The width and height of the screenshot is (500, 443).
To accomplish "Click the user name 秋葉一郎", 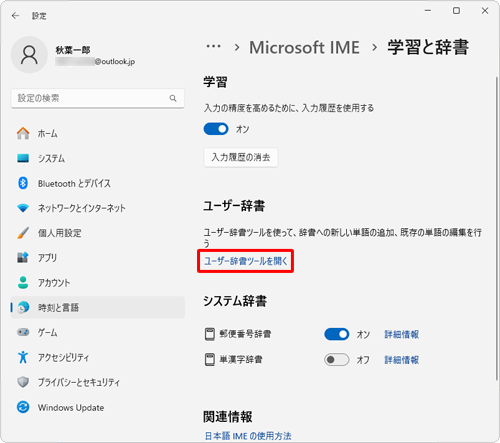I will (x=73, y=50).
